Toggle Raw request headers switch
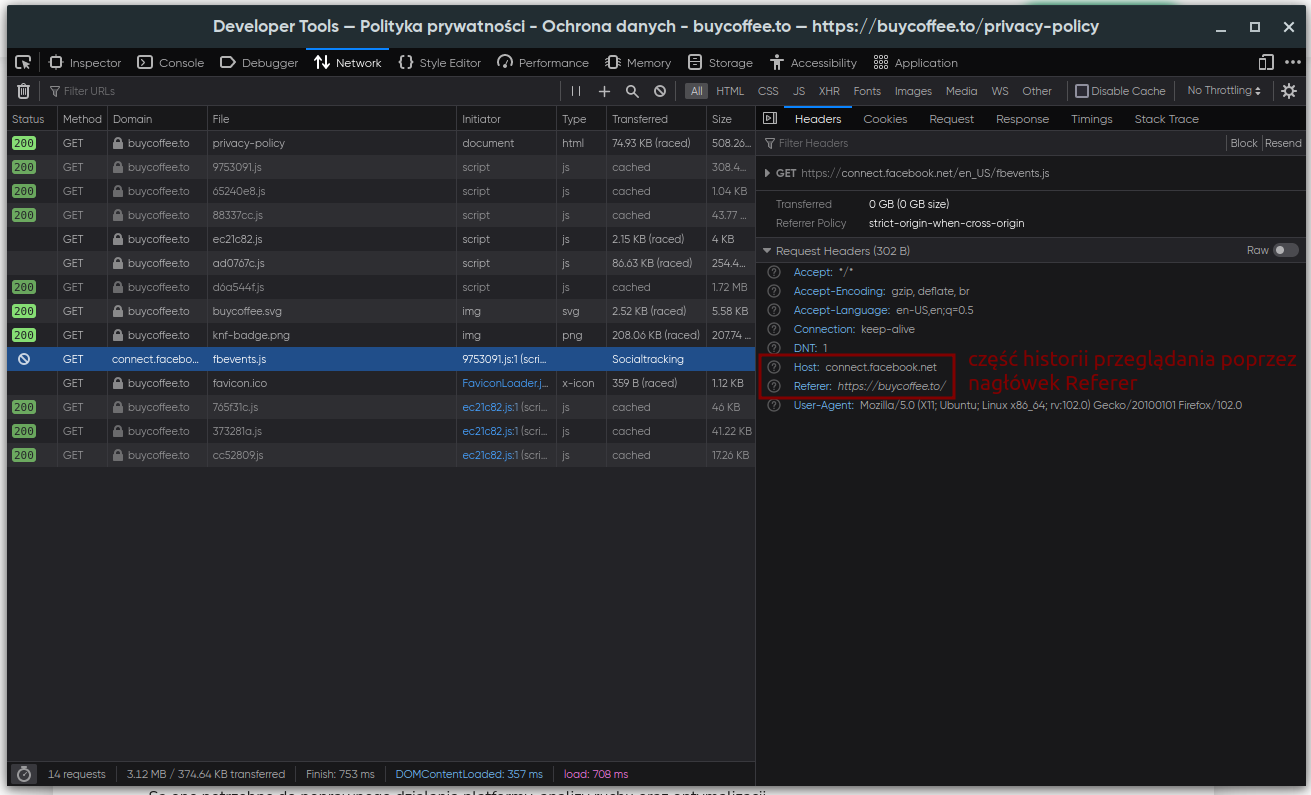The image size is (1311, 795). (x=1286, y=250)
